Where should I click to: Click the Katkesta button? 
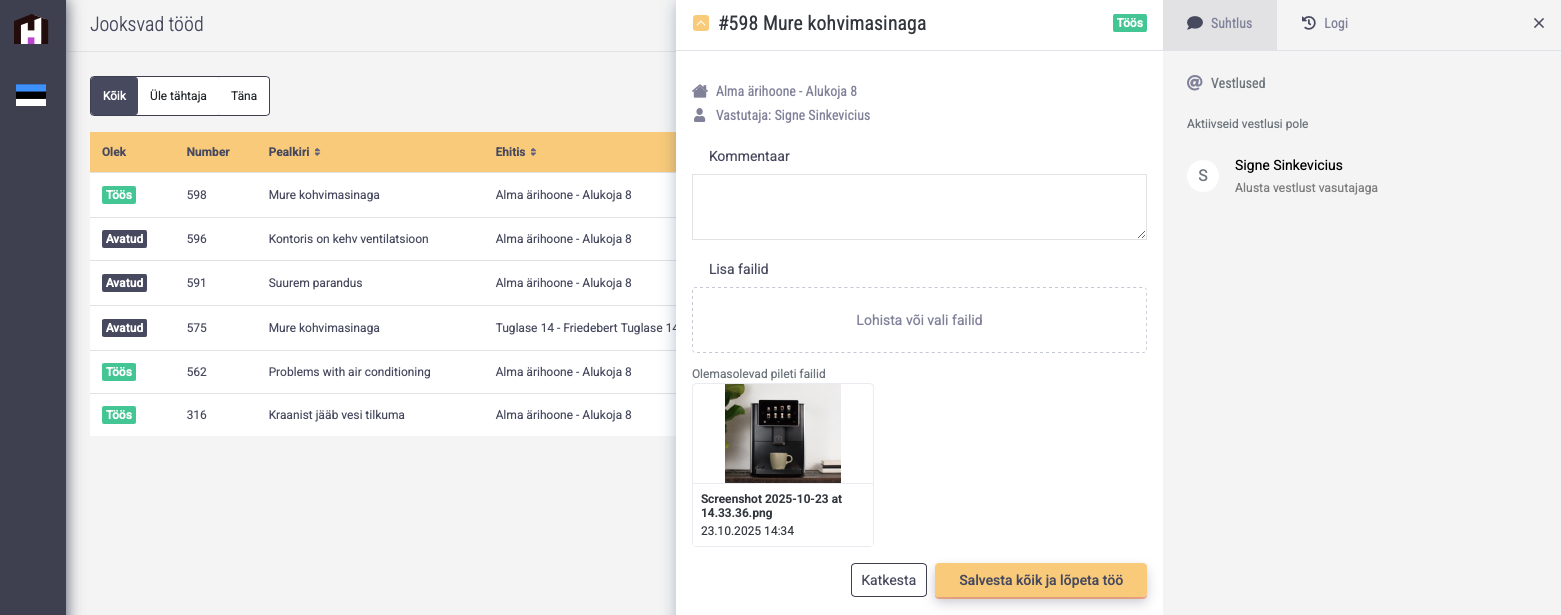pyautogui.click(x=889, y=580)
